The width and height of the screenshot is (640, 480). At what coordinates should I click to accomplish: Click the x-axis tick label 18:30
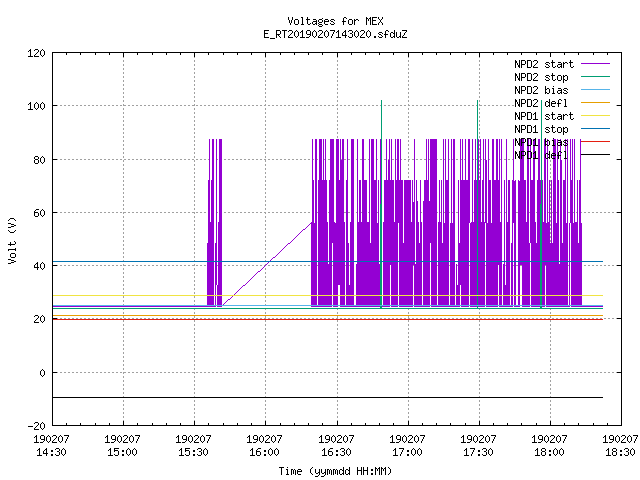pos(620,452)
